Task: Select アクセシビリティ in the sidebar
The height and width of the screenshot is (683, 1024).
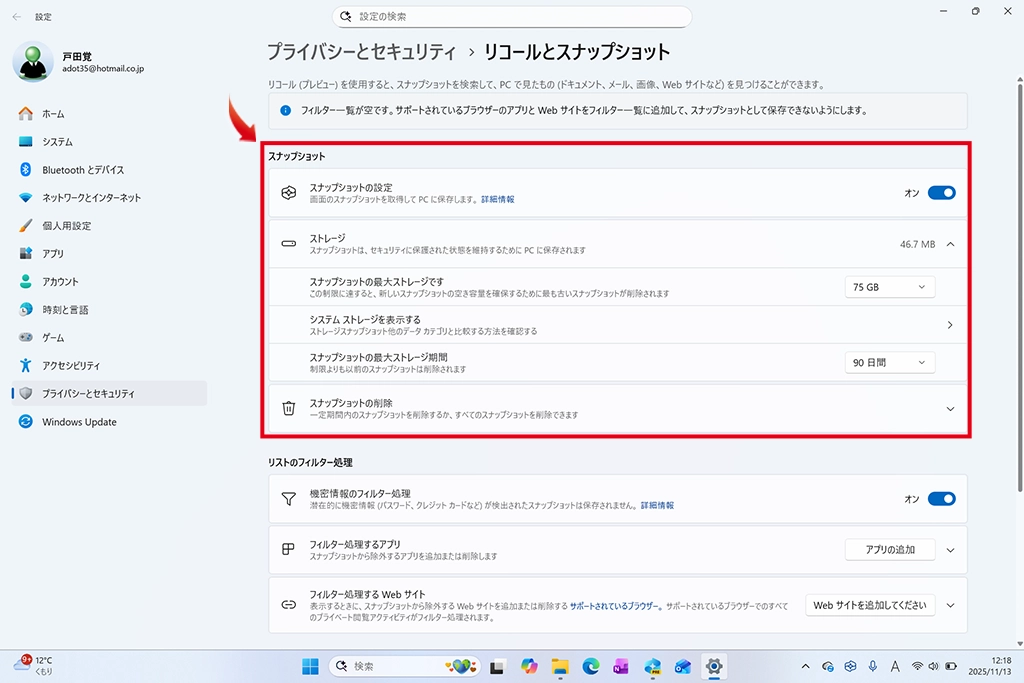Action: coord(71,366)
